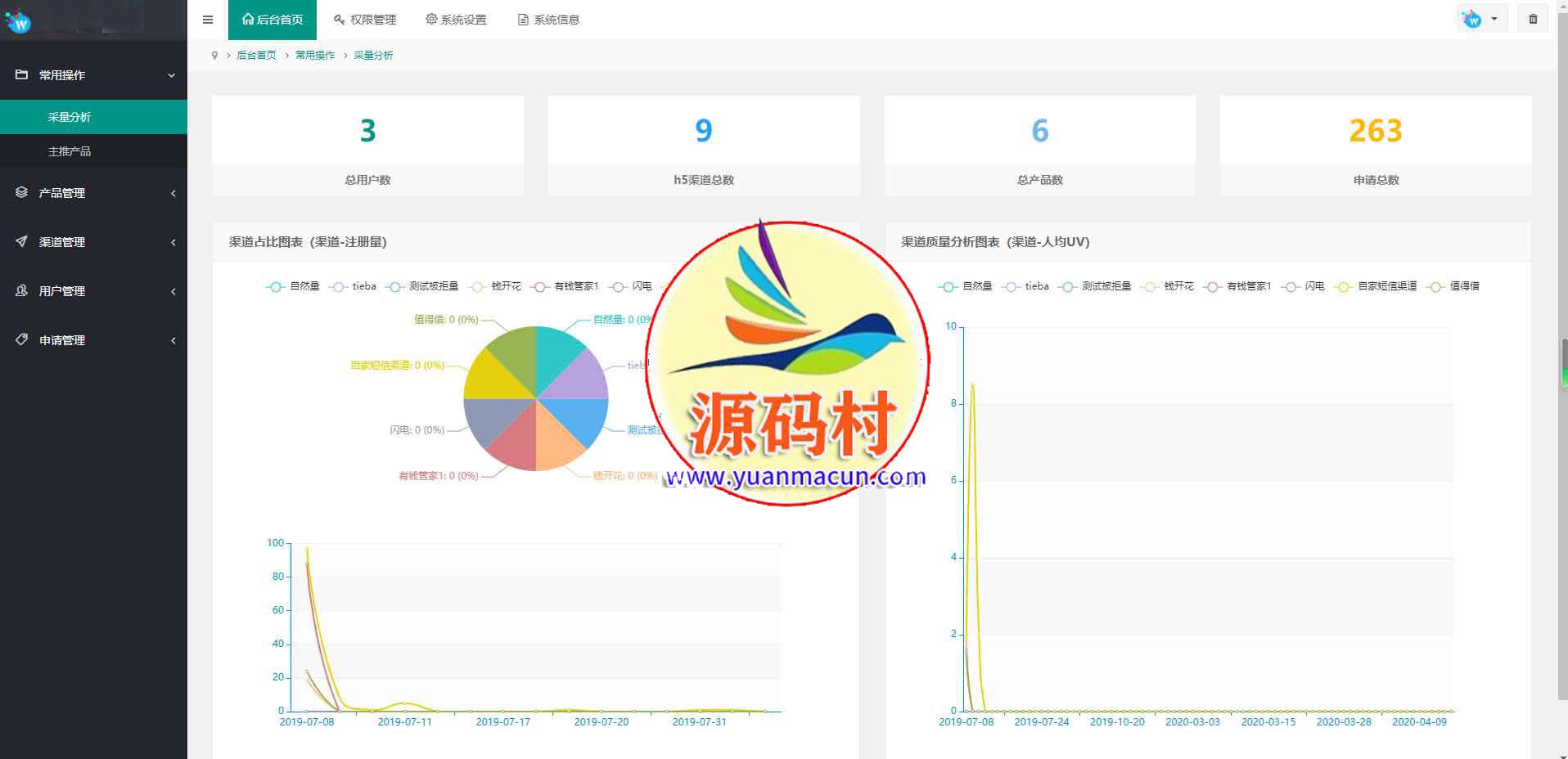Click the user icon beside 用户管理
This screenshot has height=759, width=1568.
click(x=22, y=290)
